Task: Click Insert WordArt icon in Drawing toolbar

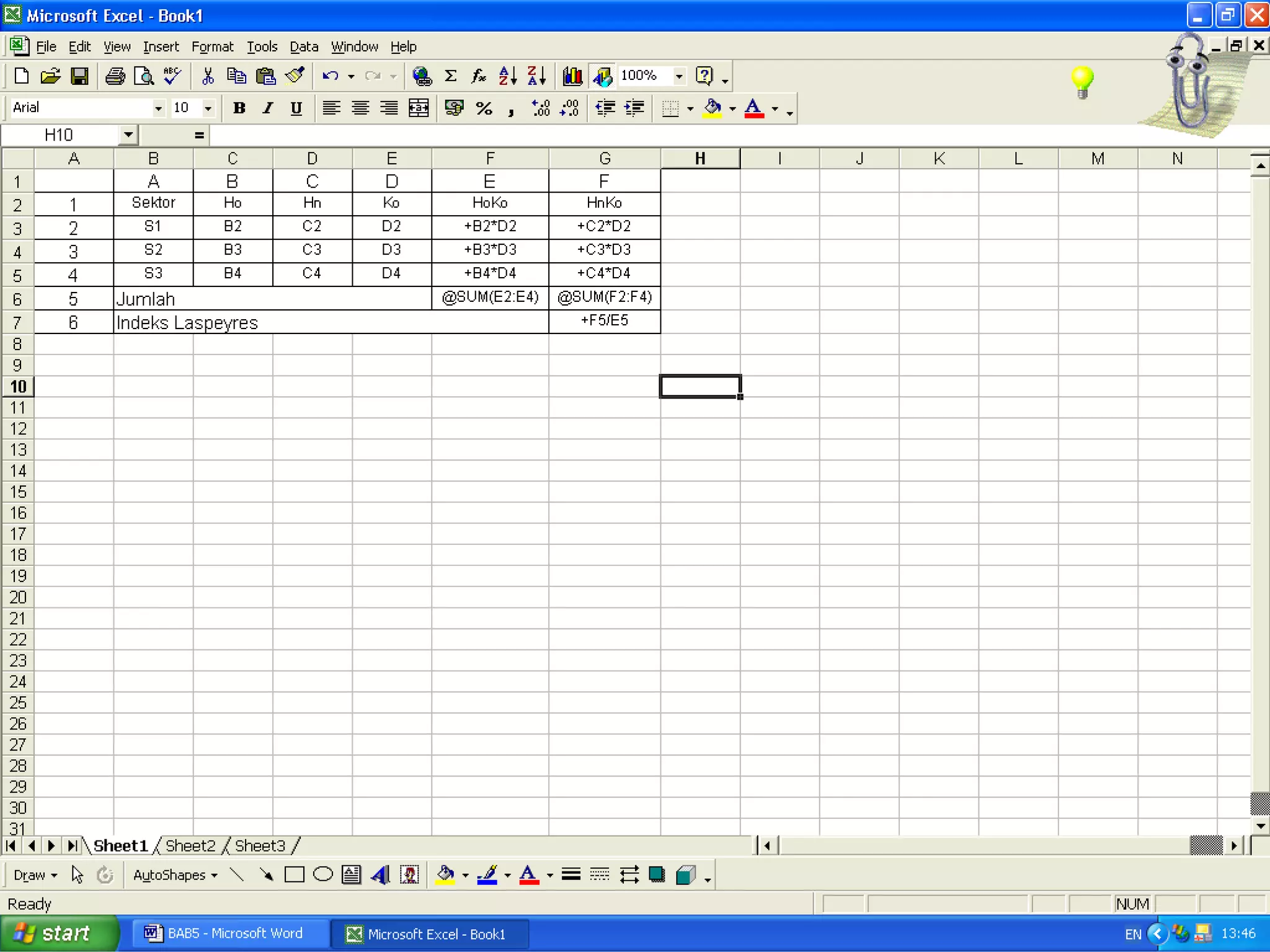Action: (380, 875)
